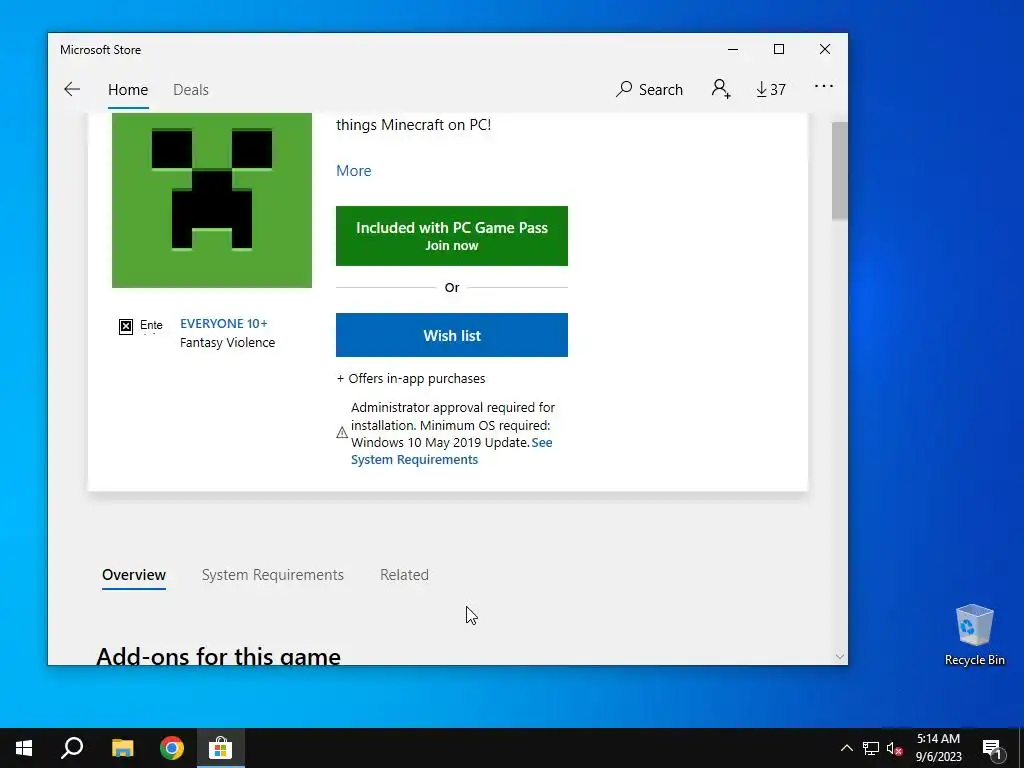Click the Minecraft Creeper game thumbnail

click(212, 200)
